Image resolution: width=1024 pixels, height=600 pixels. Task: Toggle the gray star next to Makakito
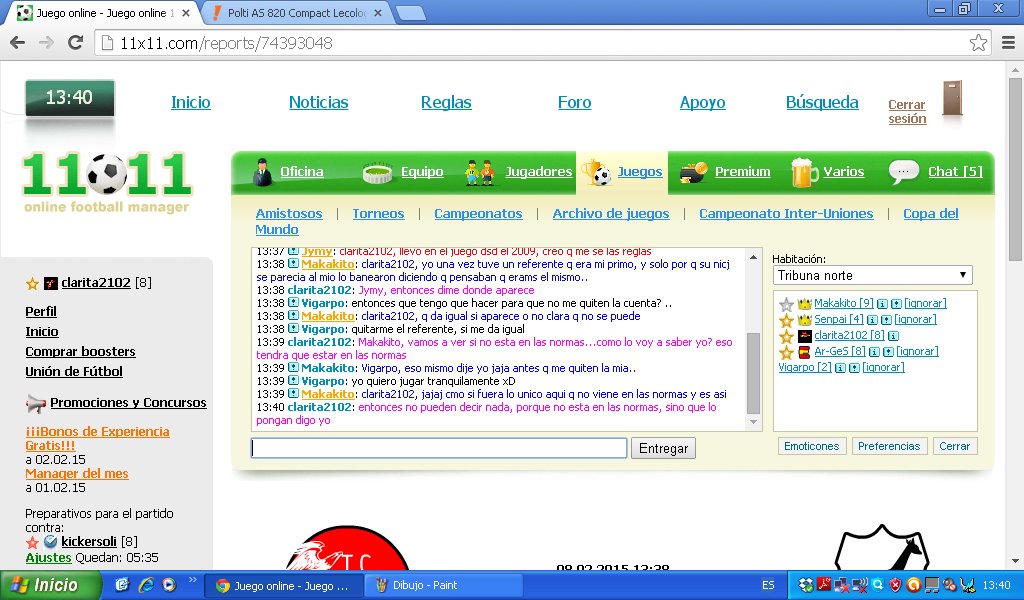pos(786,304)
